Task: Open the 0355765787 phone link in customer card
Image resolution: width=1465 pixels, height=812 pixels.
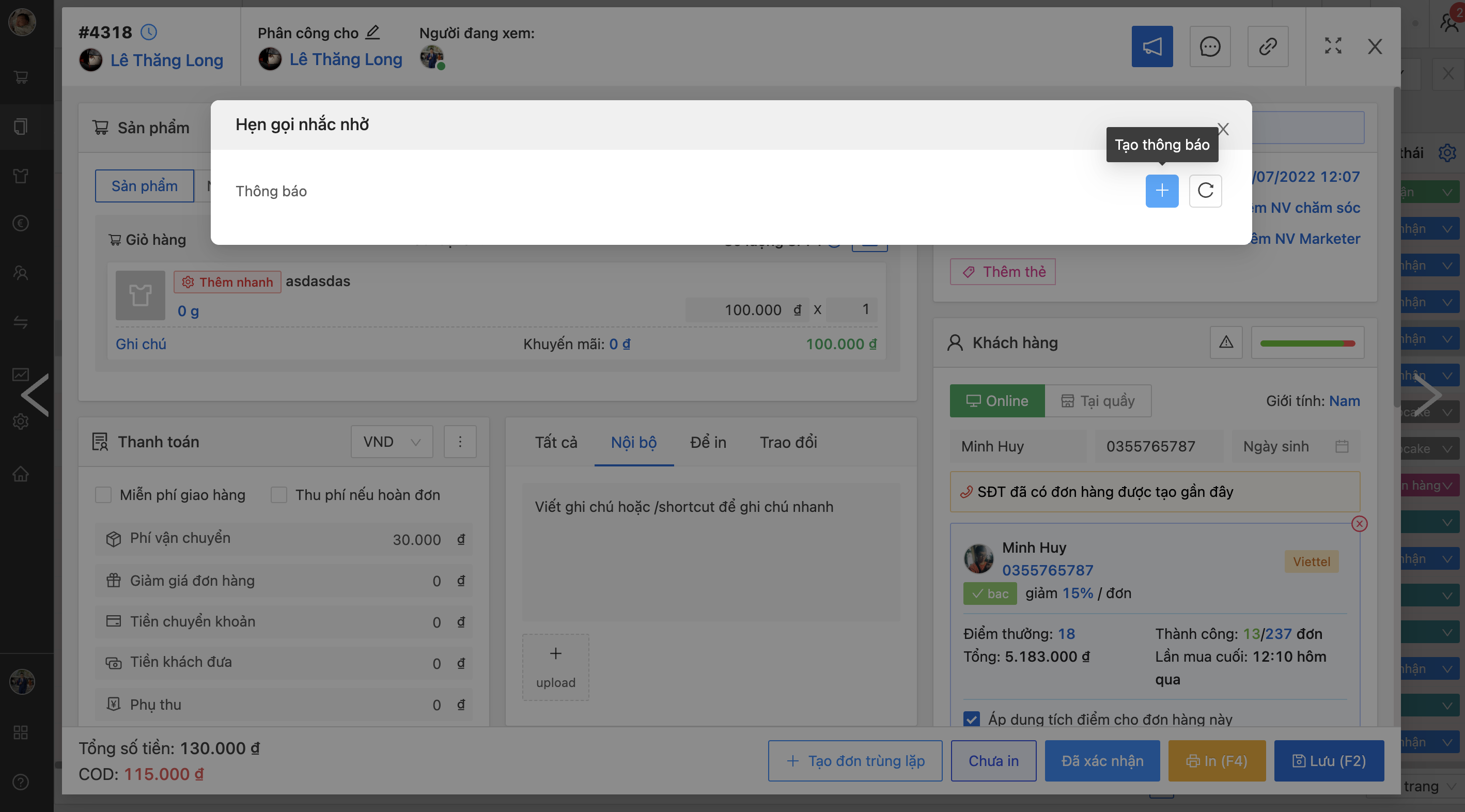Action: click(1047, 570)
